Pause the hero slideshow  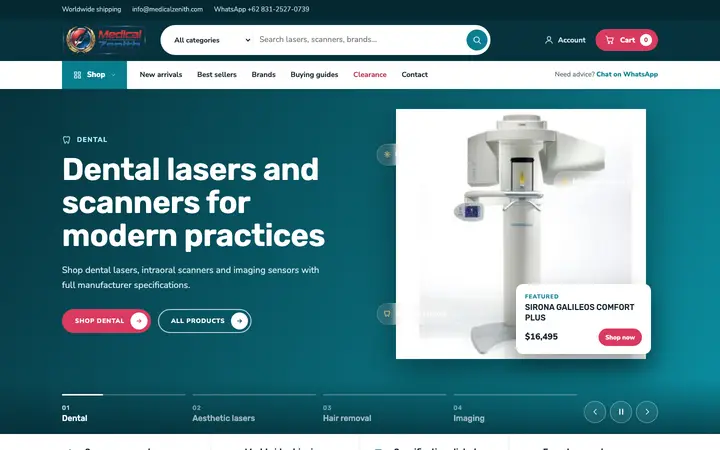[x=621, y=412]
